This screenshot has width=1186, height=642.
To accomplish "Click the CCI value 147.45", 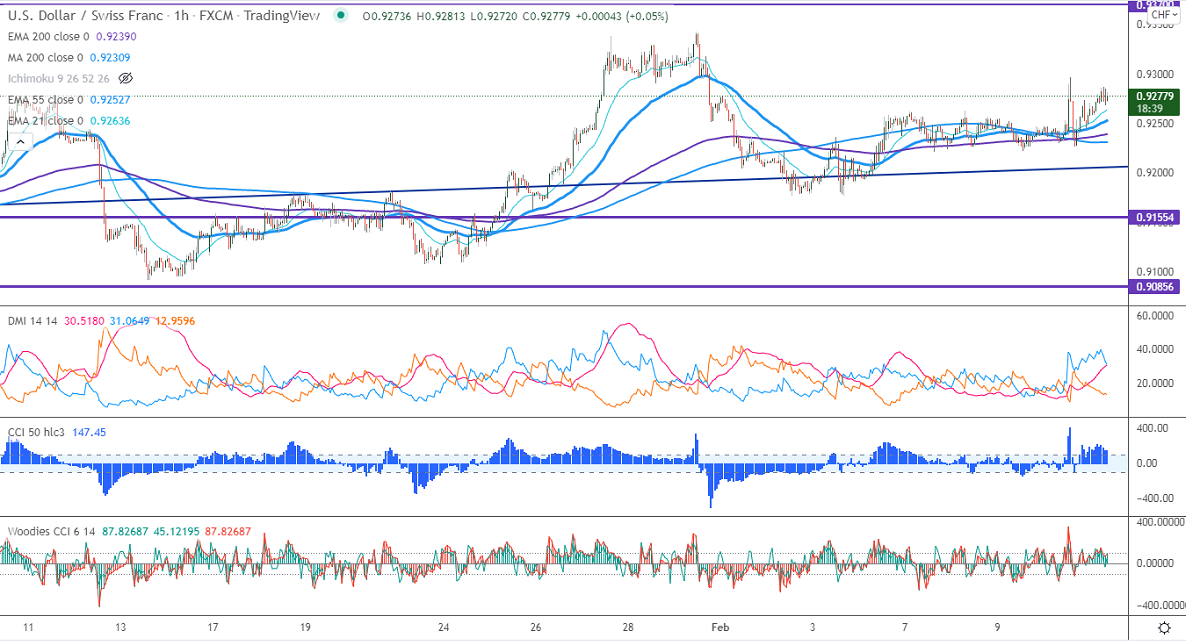I will tap(89, 433).
